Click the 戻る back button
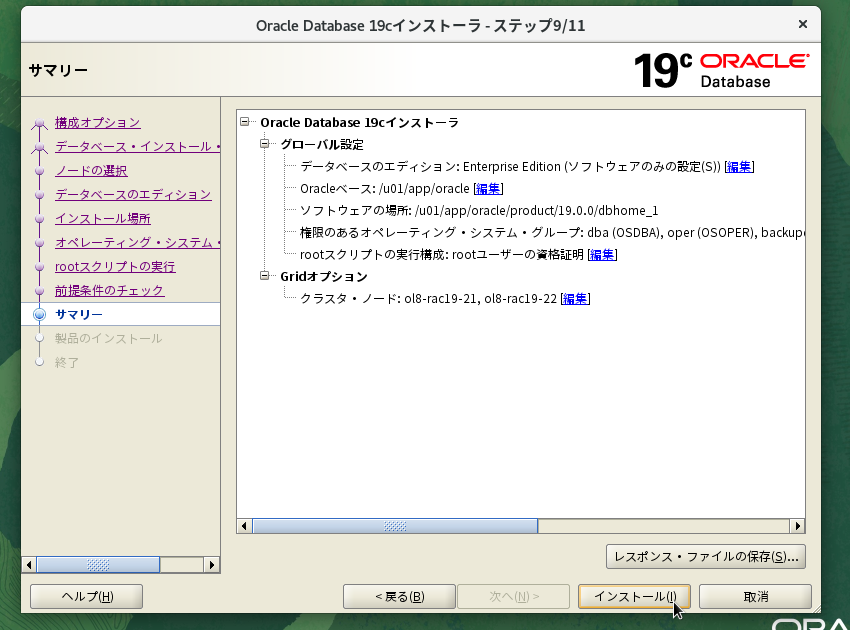The height and width of the screenshot is (630, 850). (x=400, y=596)
